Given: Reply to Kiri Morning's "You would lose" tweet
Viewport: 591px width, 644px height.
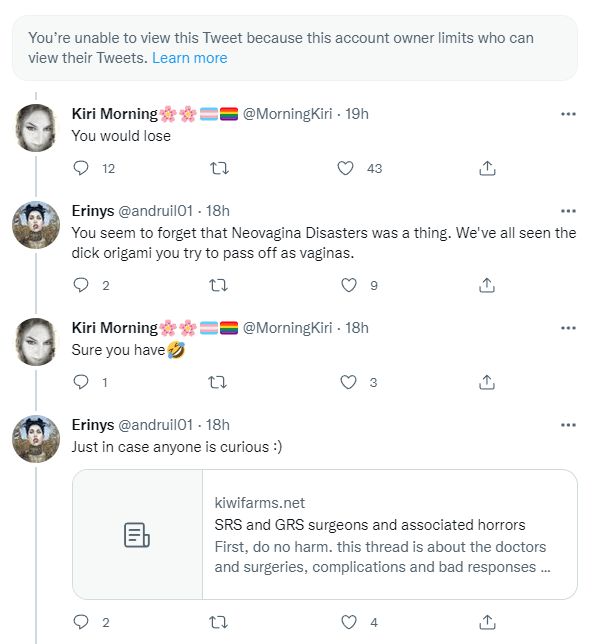Looking at the screenshot, I should (81, 168).
